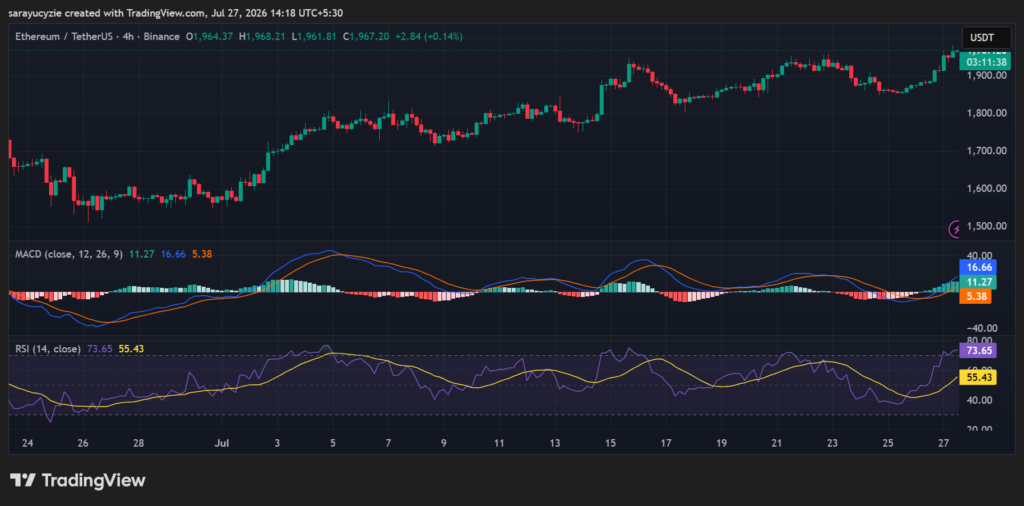Click the green 11.27 MACD scale tag
The image size is (1024, 506).
[977, 281]
